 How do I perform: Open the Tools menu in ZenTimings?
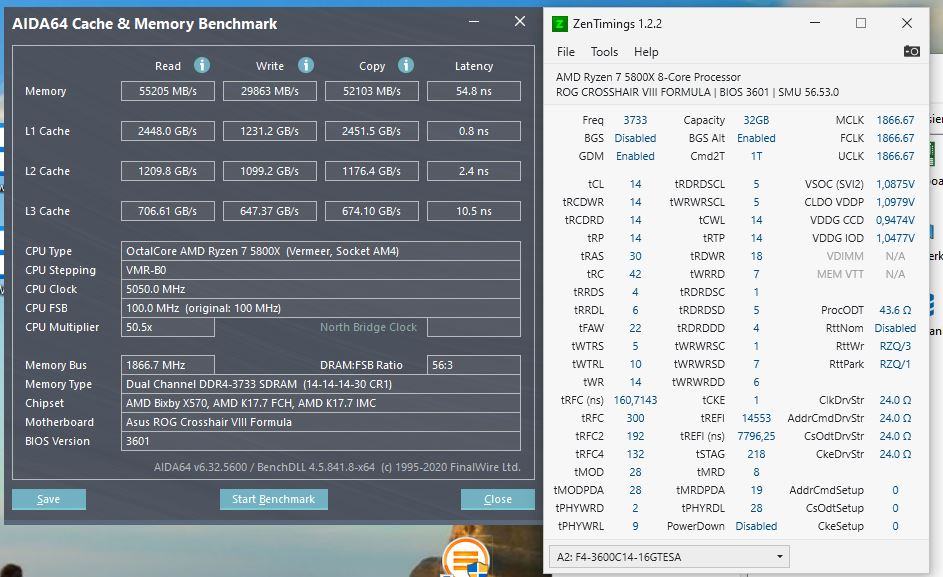[x=604, y=52]
